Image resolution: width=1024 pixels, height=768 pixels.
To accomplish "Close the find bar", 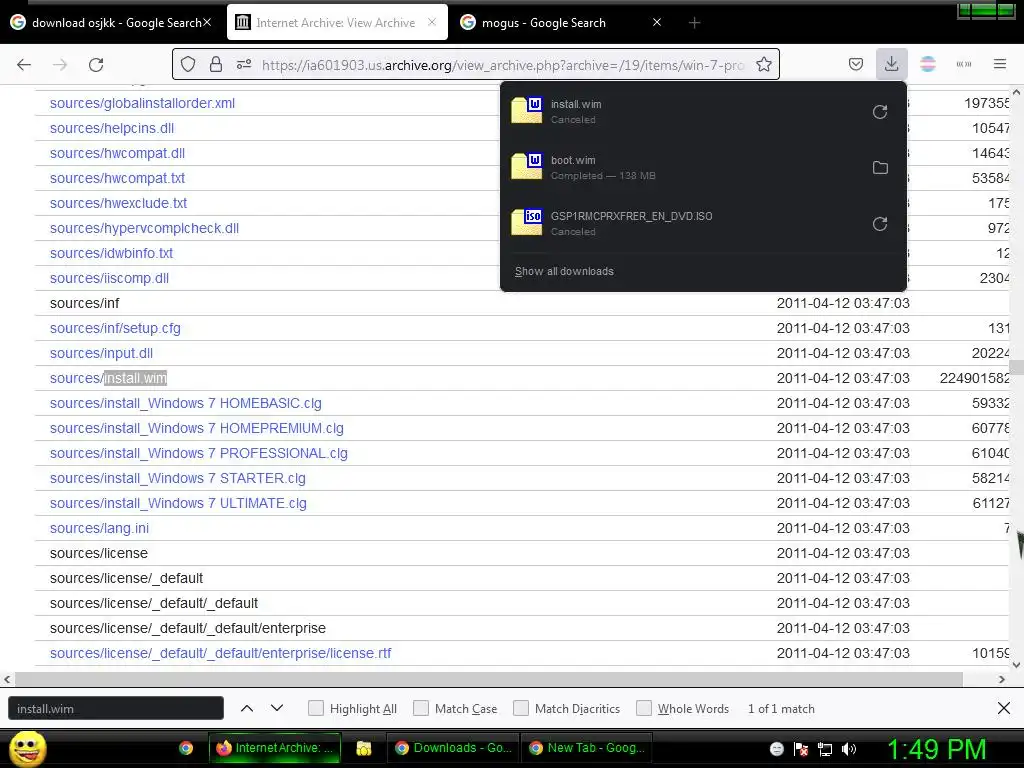I will coord(1004,708).
